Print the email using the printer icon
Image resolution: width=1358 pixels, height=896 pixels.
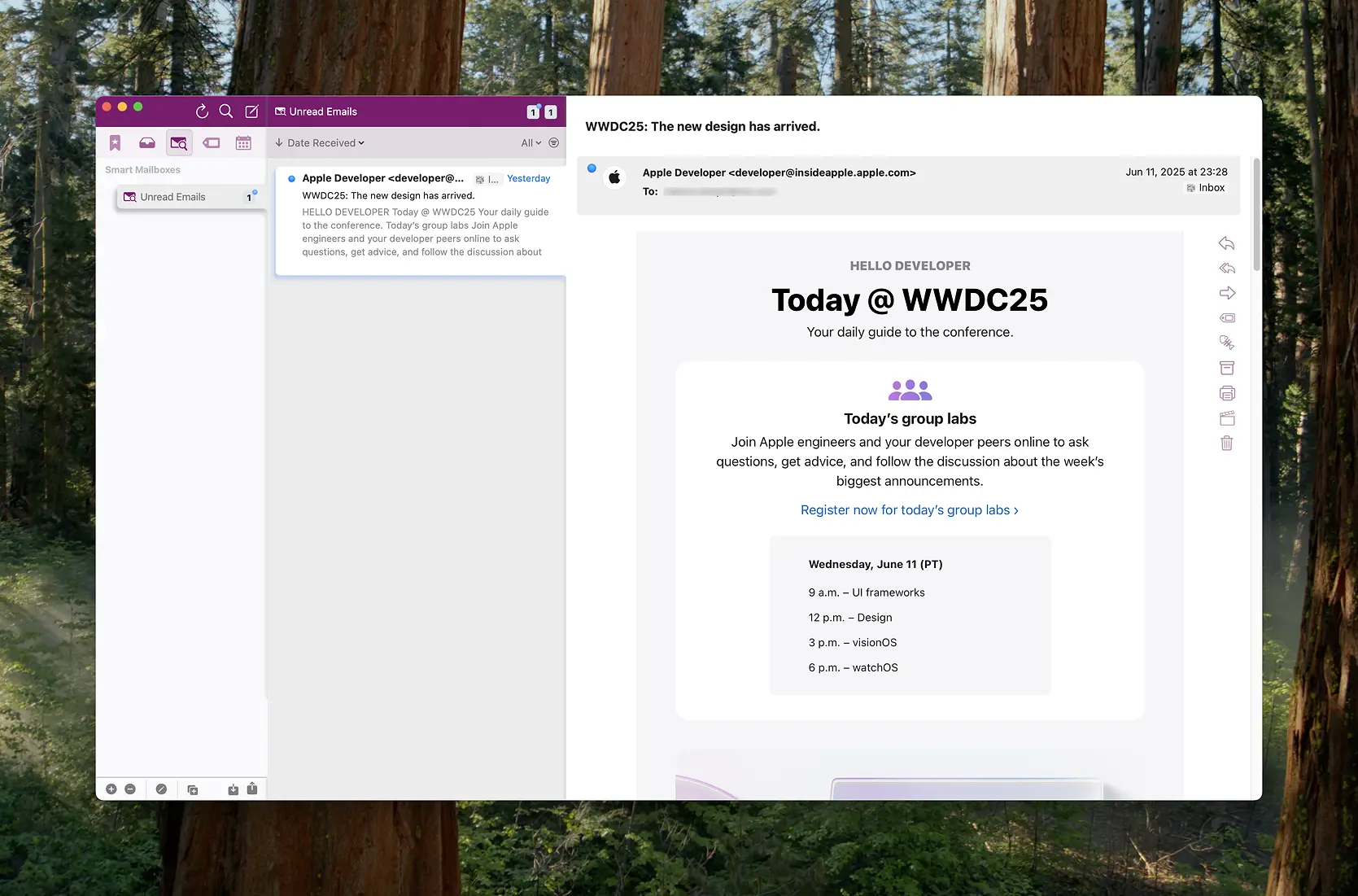coord(1227,393)
